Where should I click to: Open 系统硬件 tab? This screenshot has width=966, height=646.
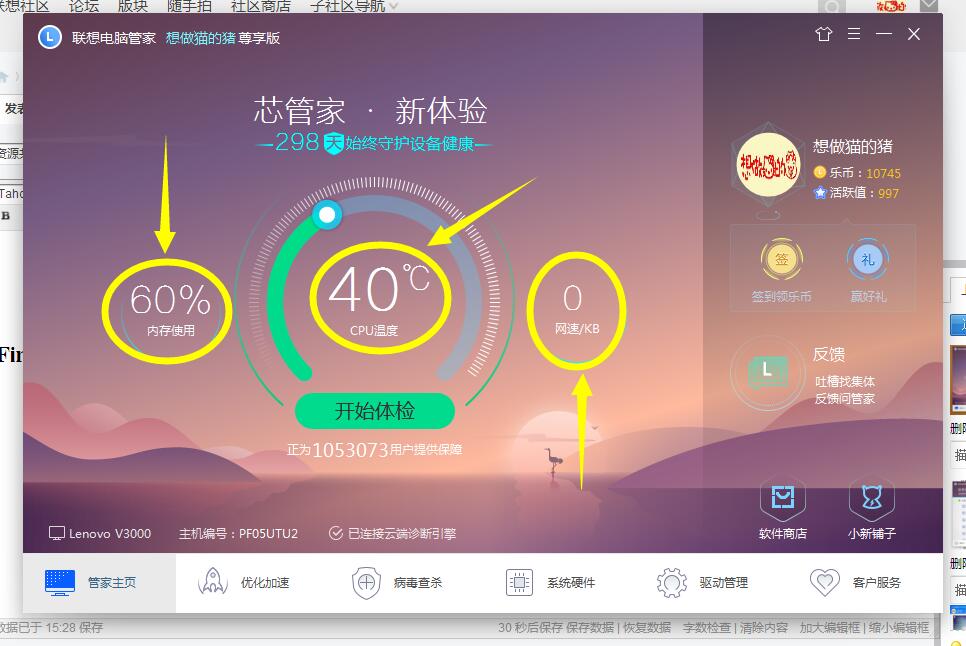coord(550,582)
